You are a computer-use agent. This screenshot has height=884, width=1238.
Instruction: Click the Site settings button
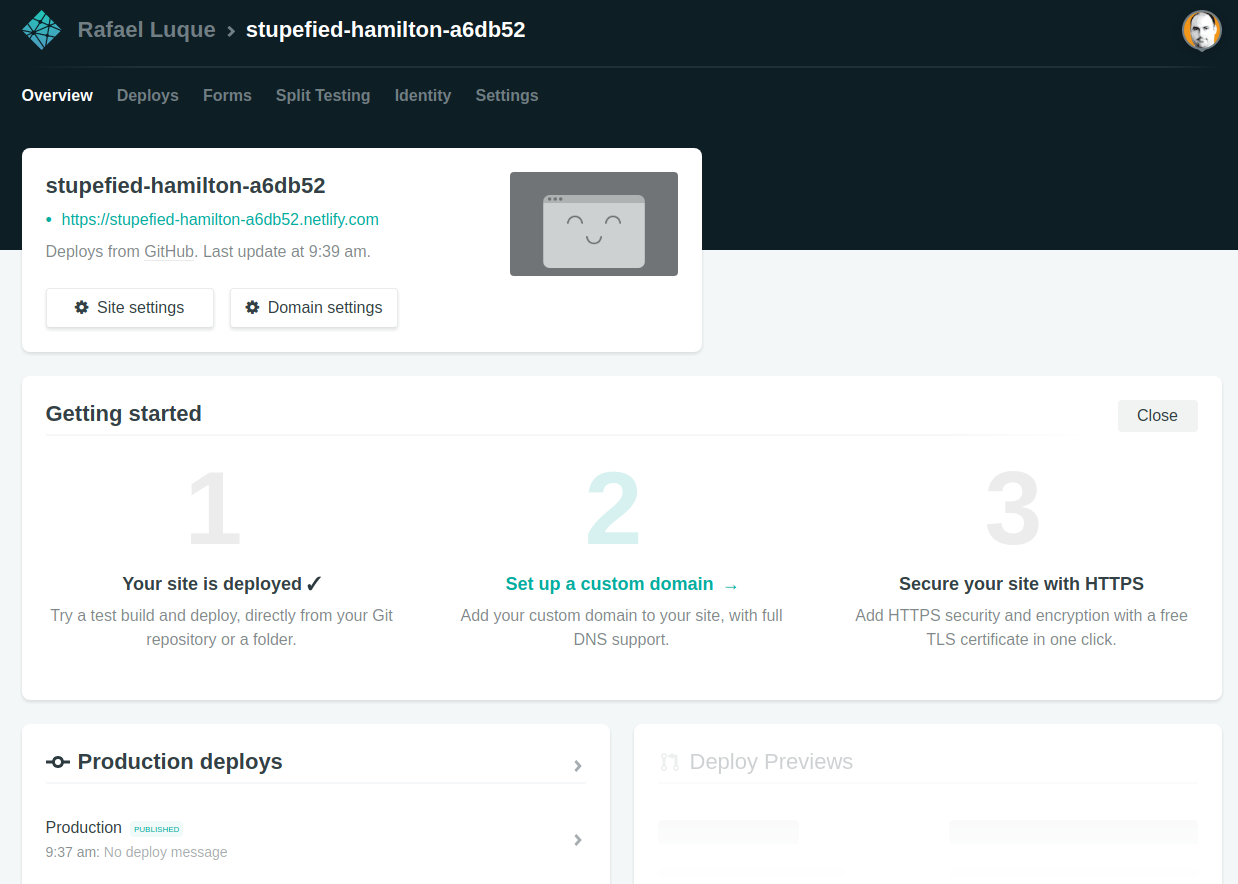pos(130,308)
